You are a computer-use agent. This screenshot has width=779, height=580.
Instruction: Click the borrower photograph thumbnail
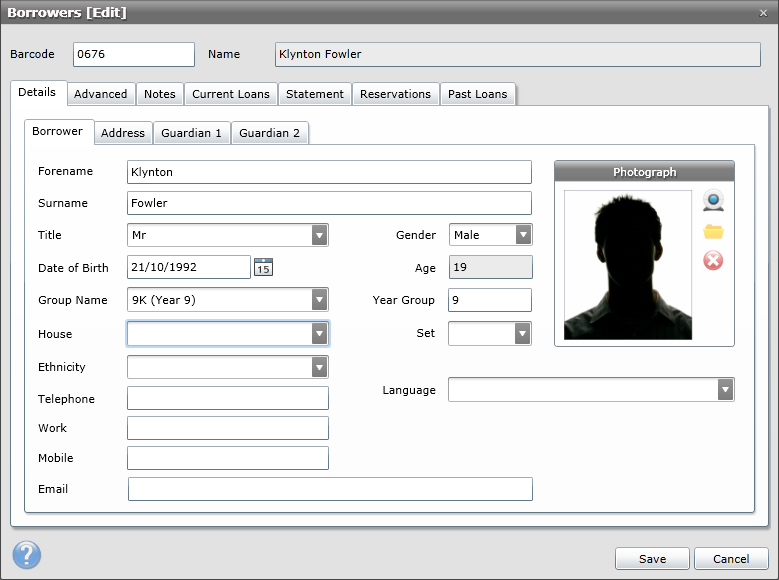click(628, 266)
